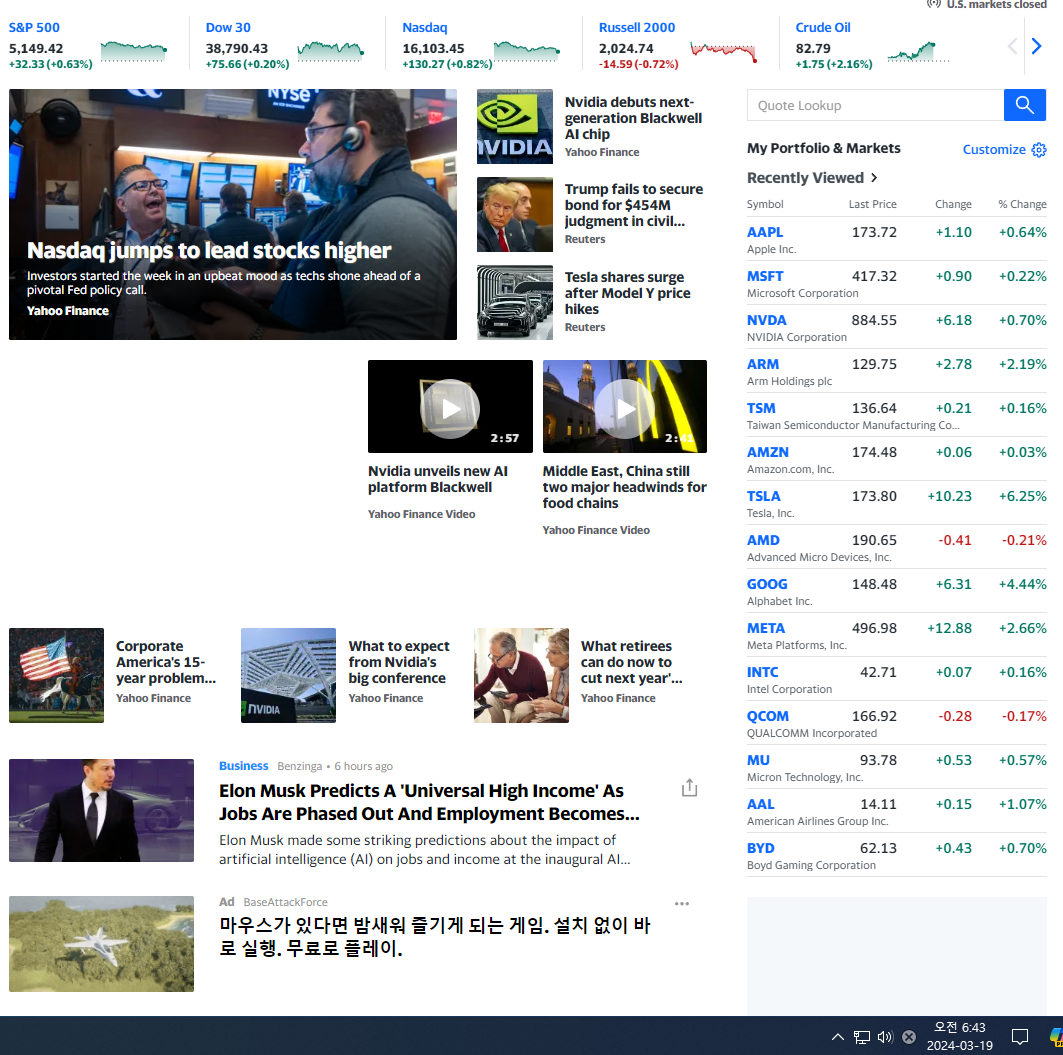Screen dimensions: 1063x1055
Task: Click the Symbol column header
Action: tap(765, 204)
